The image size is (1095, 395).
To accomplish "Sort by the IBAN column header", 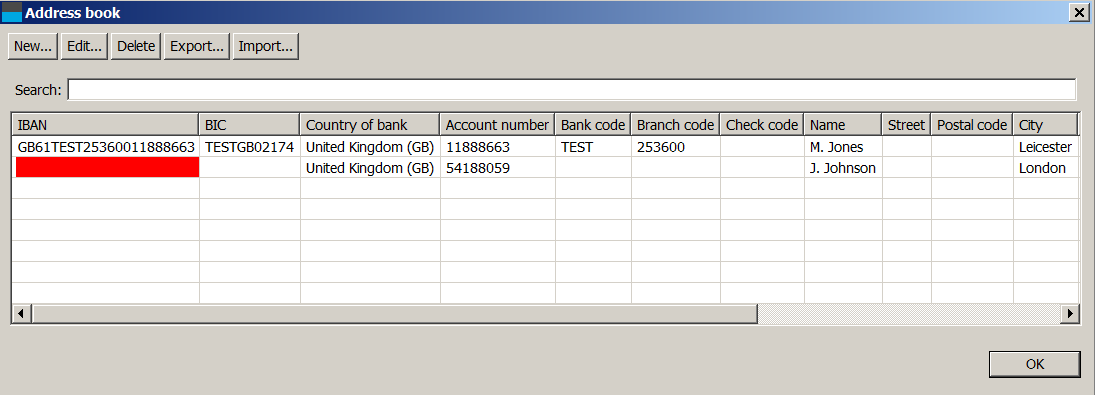I will pos(105,125).
